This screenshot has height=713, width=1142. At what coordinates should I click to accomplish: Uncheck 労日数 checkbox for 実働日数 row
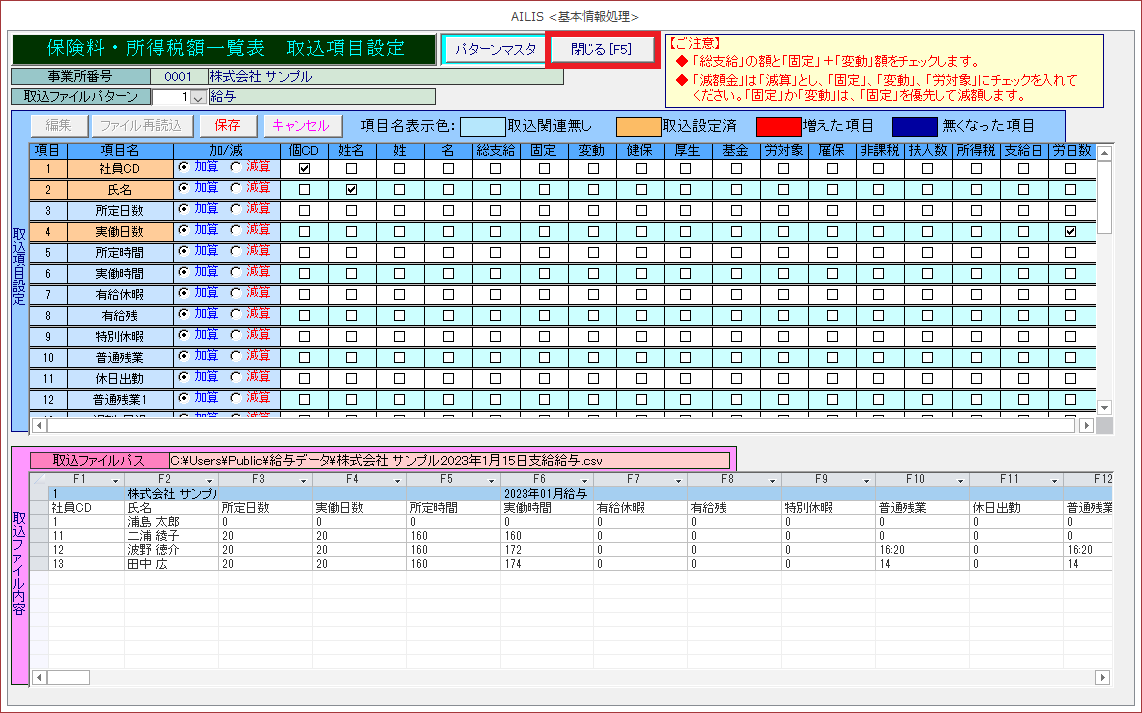pyautogui.click(x=1071, y=231)
